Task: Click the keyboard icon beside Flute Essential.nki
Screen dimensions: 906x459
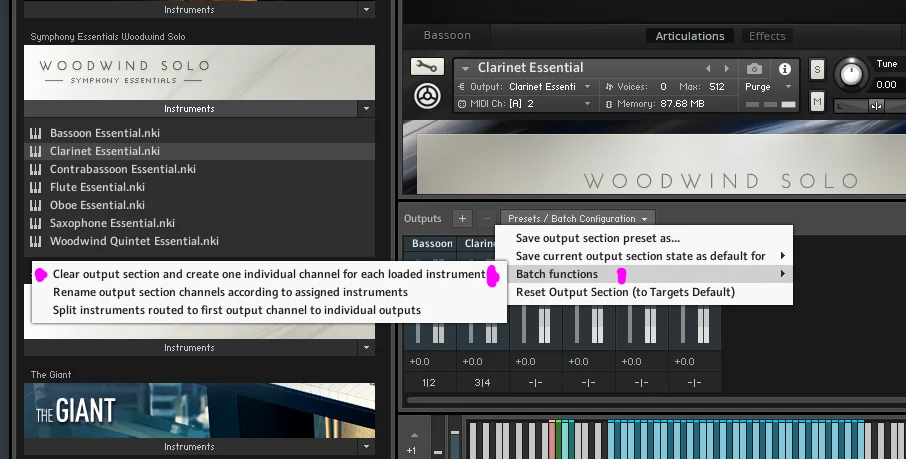Action: point(36,187)
